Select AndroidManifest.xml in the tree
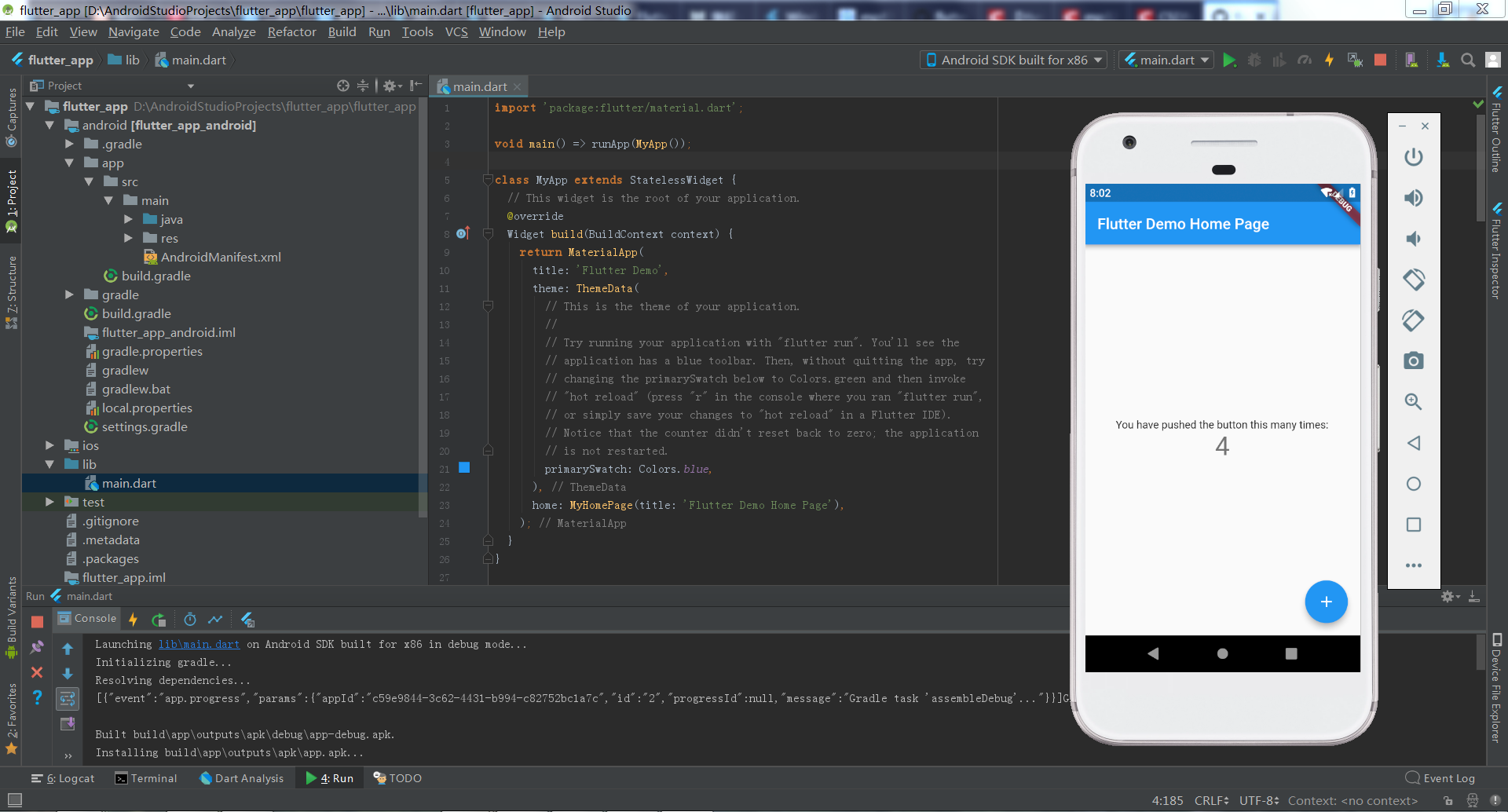 pyautogui.click(x=221, y=257)
